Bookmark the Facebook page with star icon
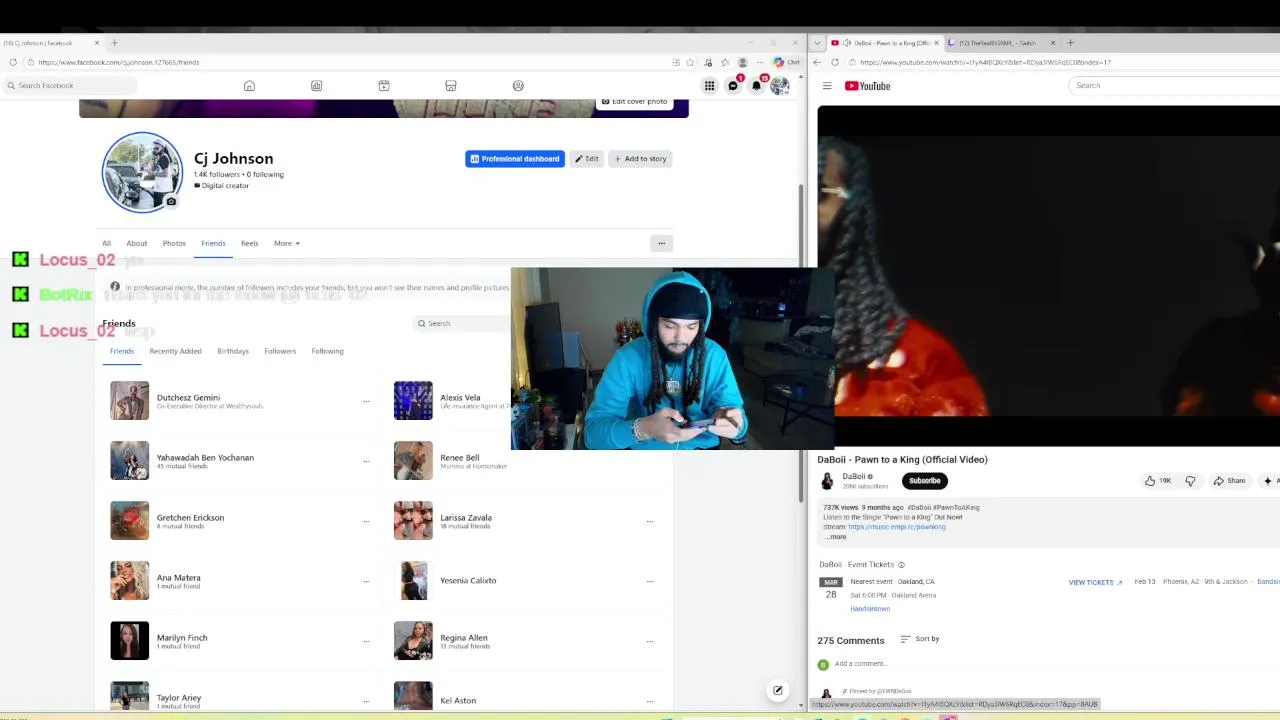Image resolution: width=1280 pixels, height=720 pixels. 690,62
